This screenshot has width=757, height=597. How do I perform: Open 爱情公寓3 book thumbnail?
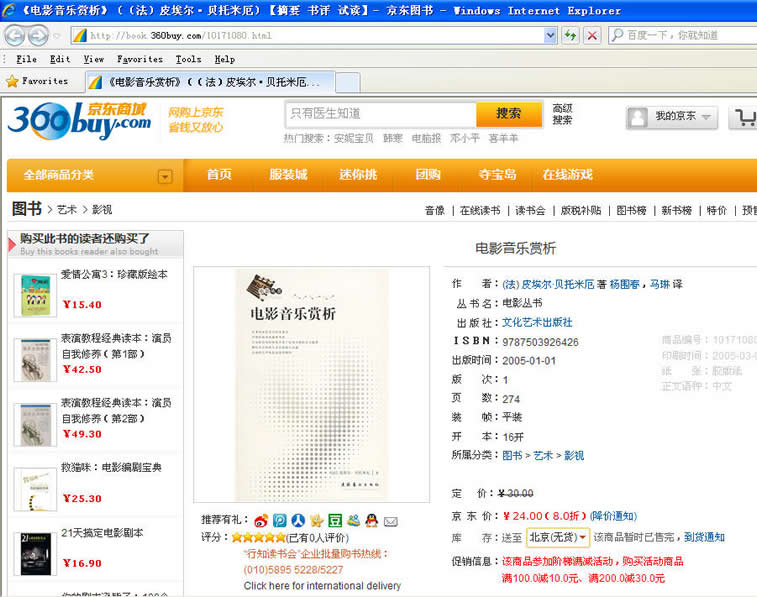pos(35,295)
